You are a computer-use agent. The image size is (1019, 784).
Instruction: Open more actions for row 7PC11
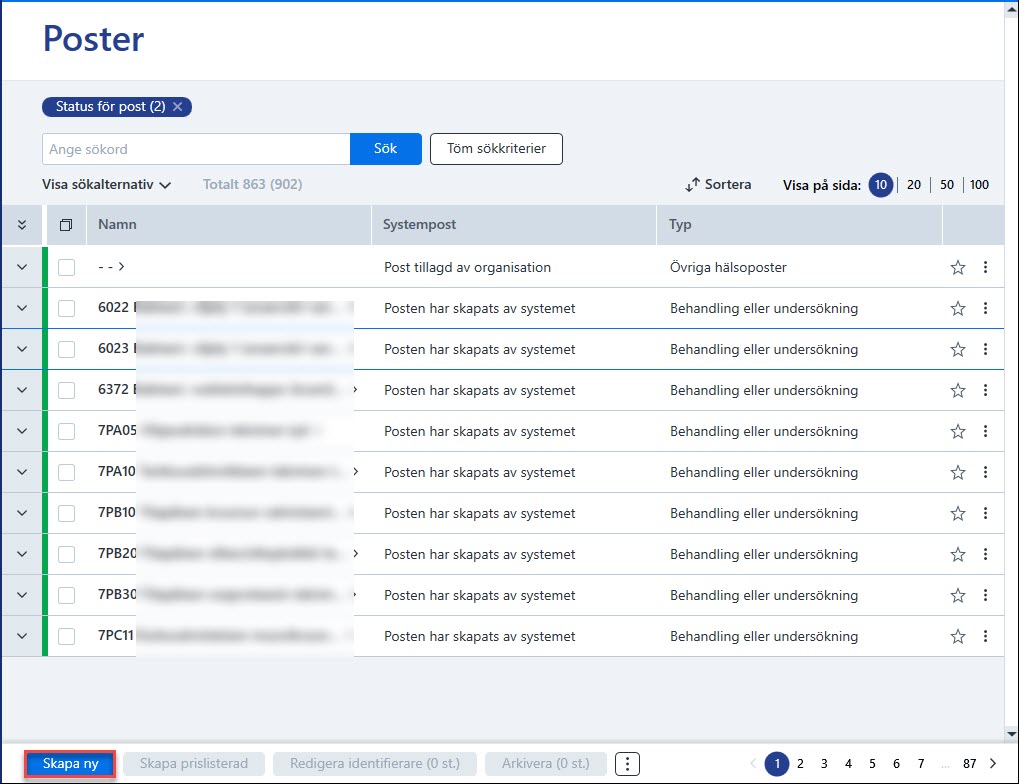pos(985,636)
